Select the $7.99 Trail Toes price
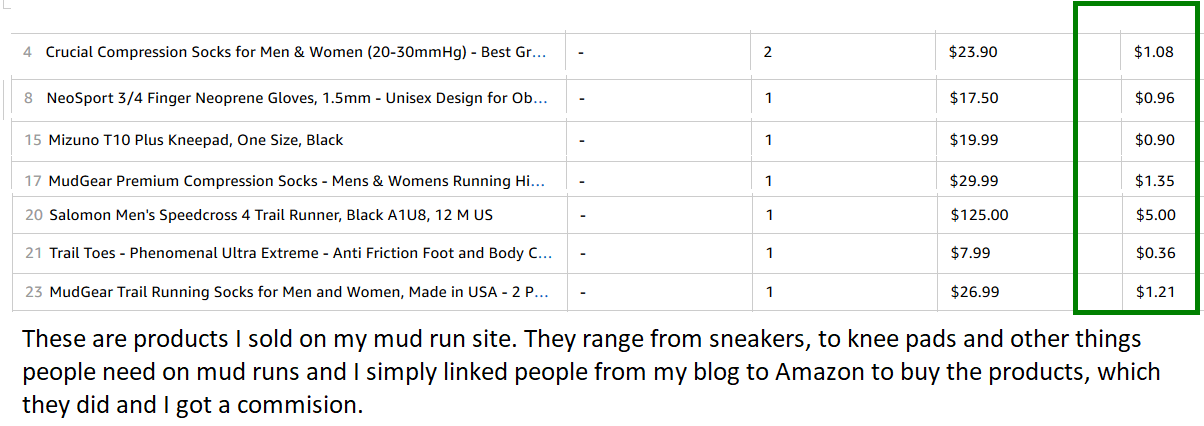This screenshot has height=426, width=1204. pyautogui.click(x=969, y=253)
